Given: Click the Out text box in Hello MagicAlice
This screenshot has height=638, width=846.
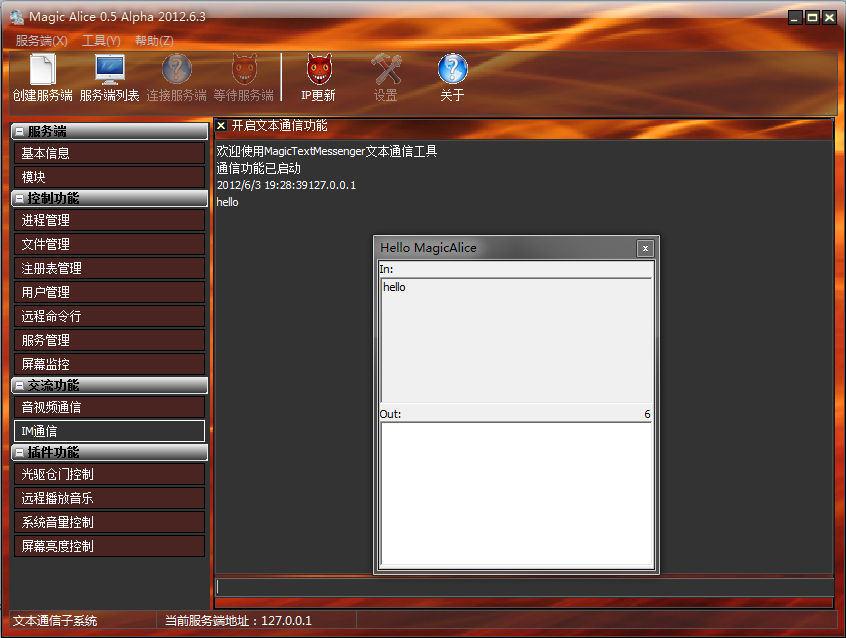Looking at the screenshot, I should 516,493.
